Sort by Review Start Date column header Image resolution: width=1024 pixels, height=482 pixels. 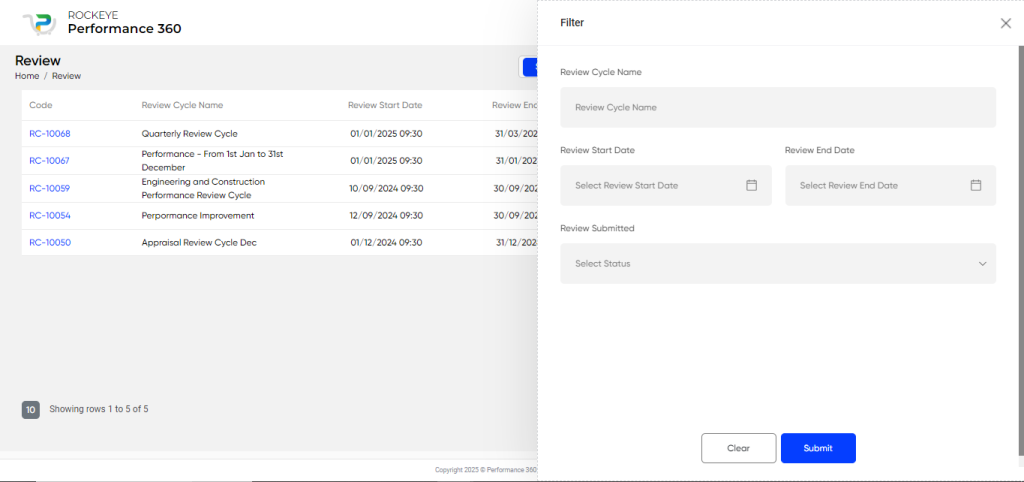click(x=385, y=105)
